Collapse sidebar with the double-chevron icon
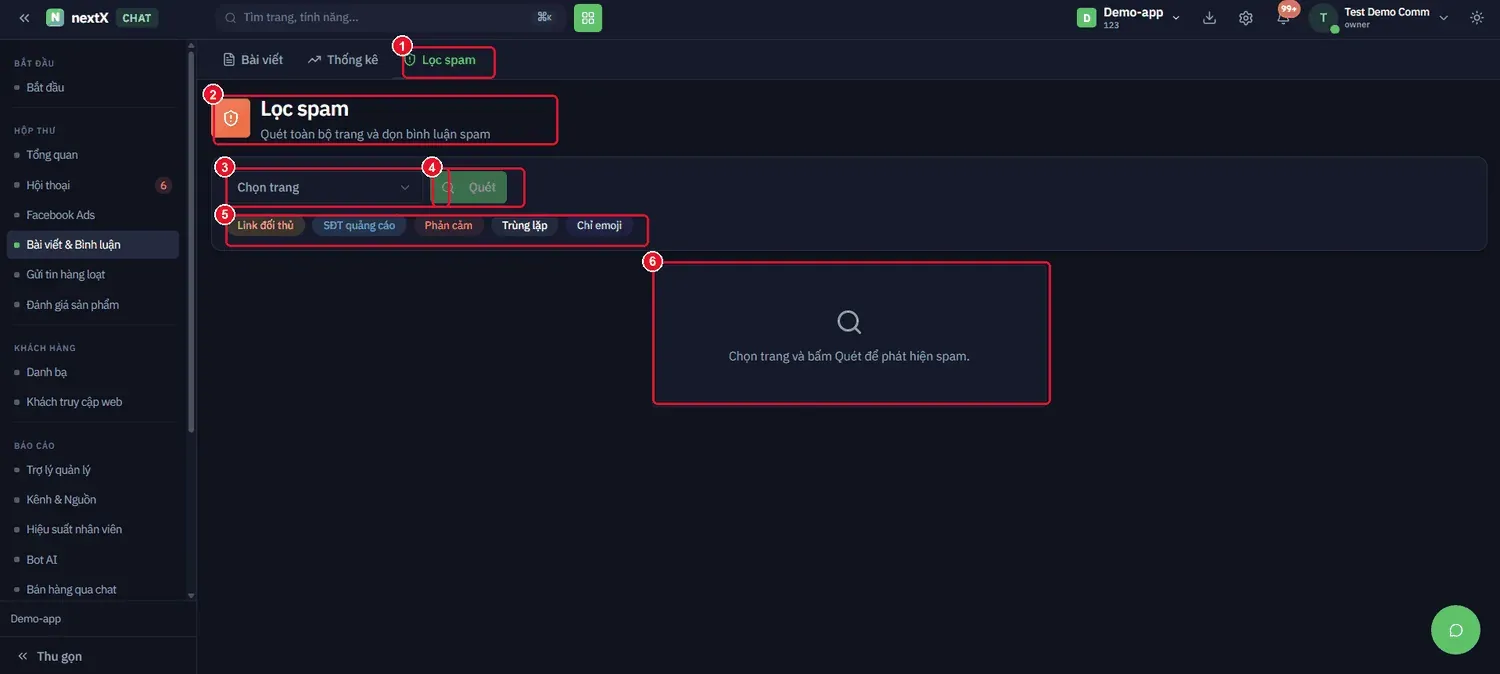 click(24, 18)
